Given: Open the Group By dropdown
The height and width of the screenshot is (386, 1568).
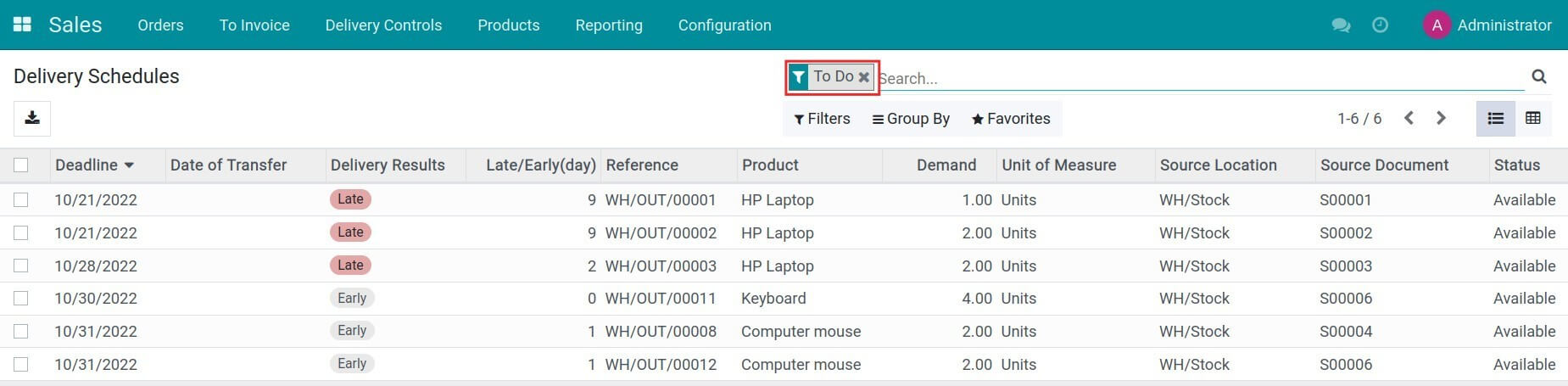Looking at the screenshot, I should click(911, 119).
